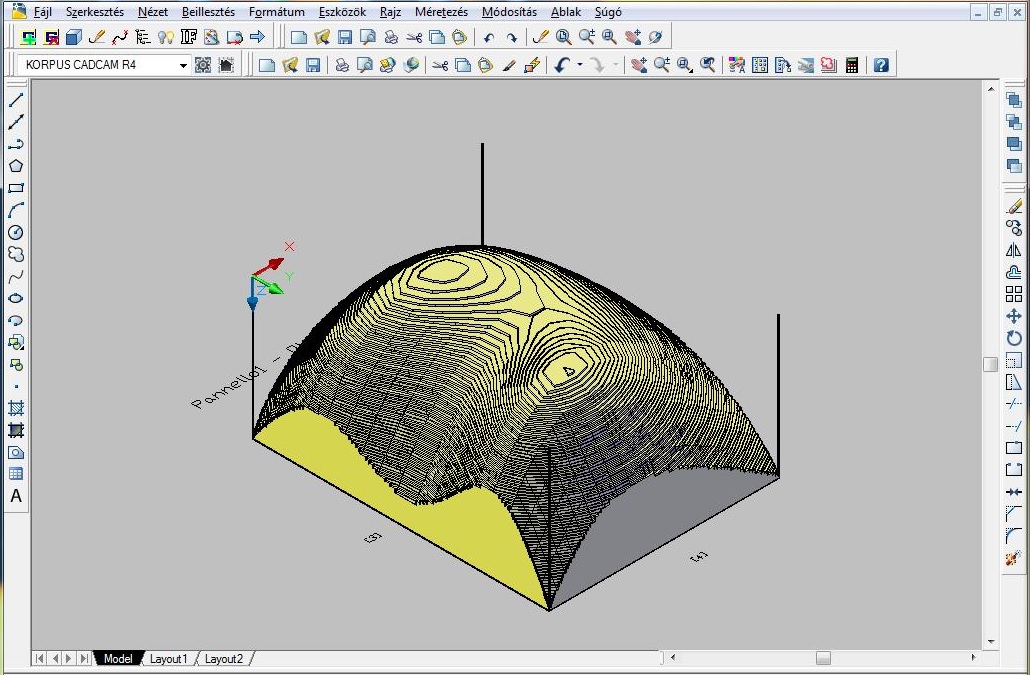Click the Move tool in right toolbar
The height and width of the screenshot is (675, 1030).
point(1014,316)
